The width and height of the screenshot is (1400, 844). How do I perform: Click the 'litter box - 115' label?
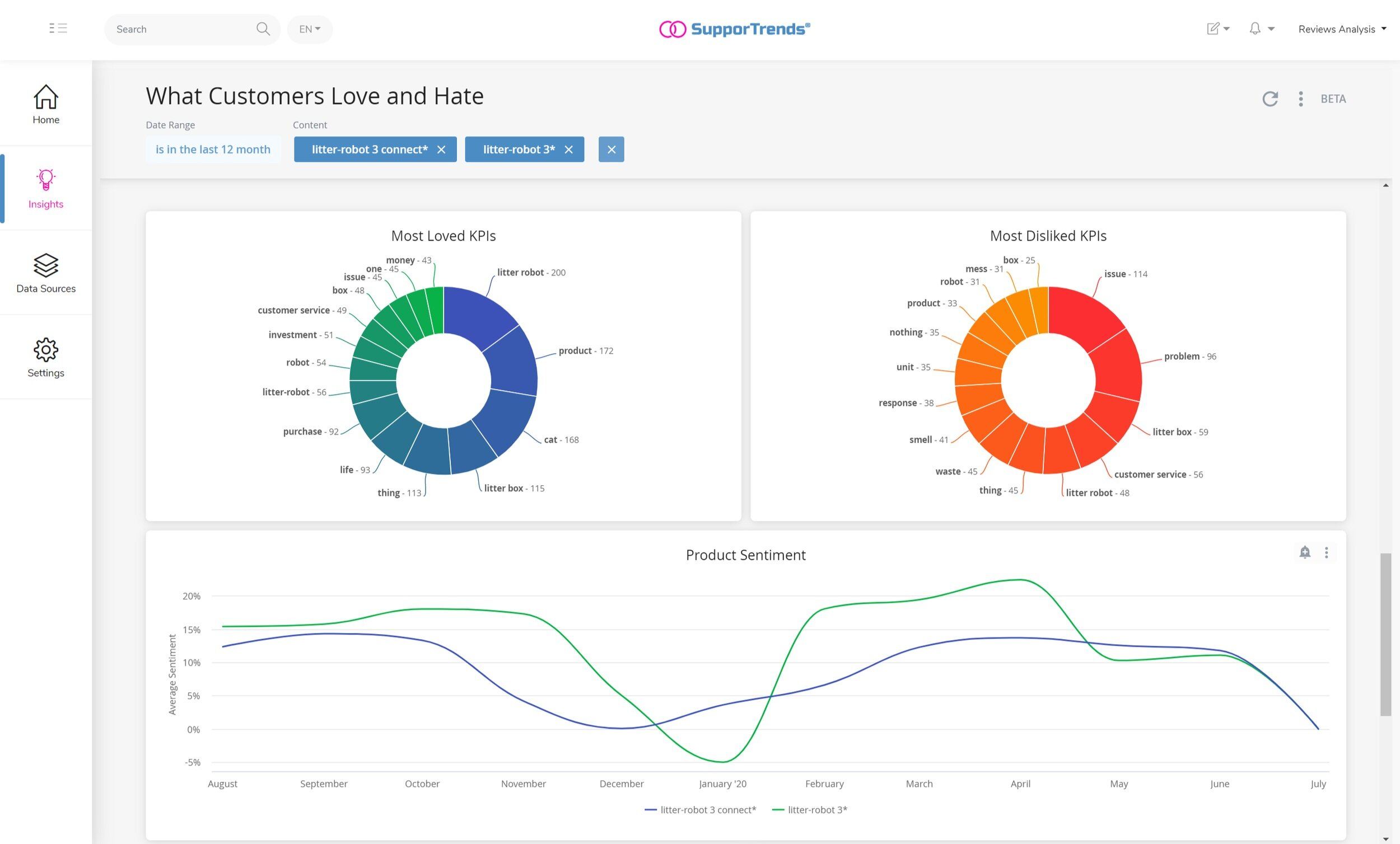(x=514, y=488)
